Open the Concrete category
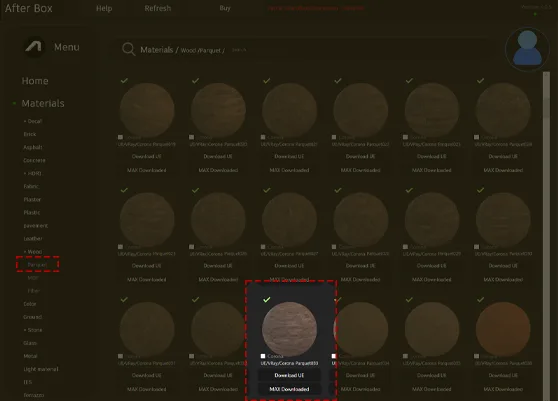Viewport: 558px width, 401px height. 34,160
